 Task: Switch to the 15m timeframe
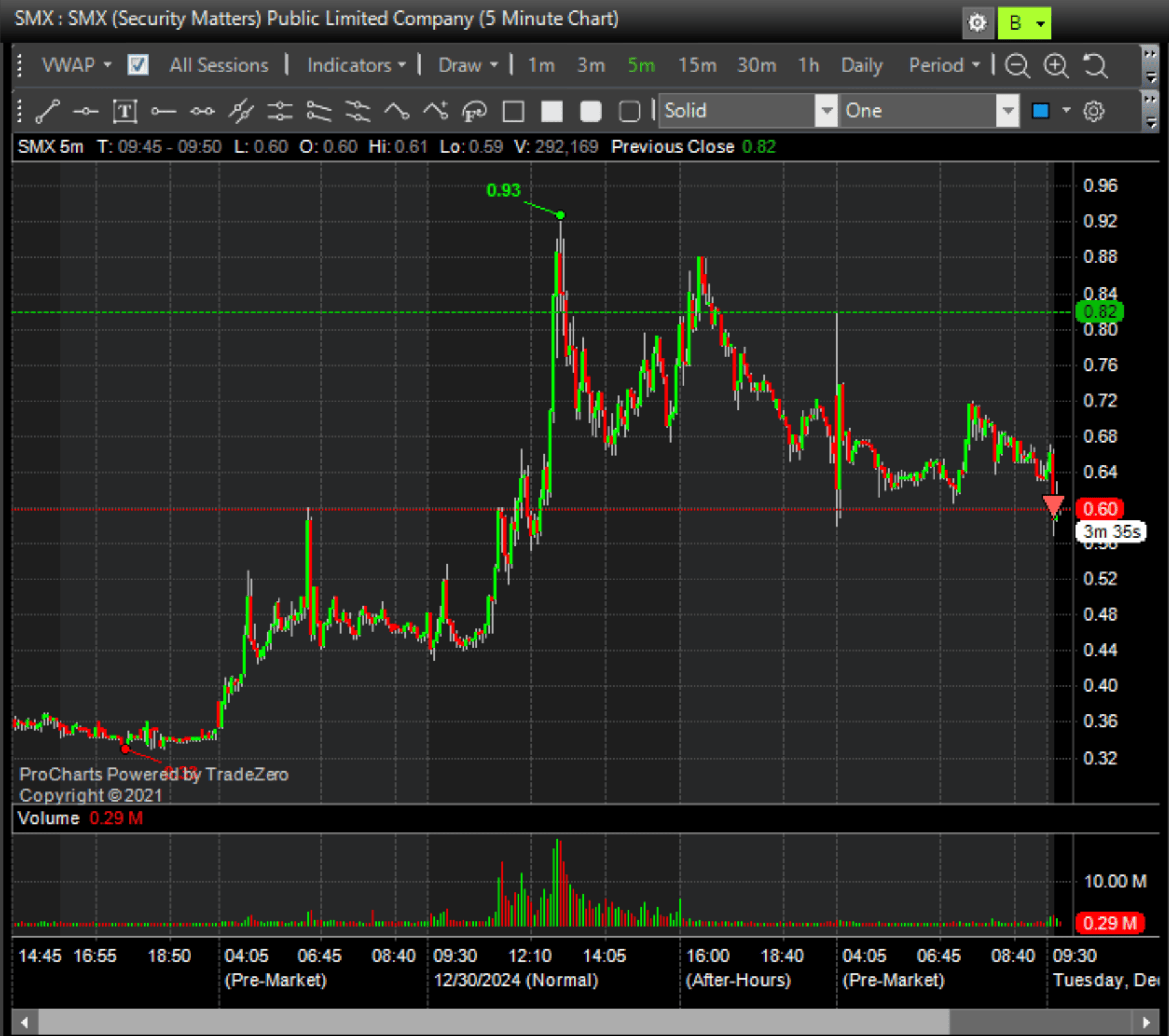click(x=697, y=65)
